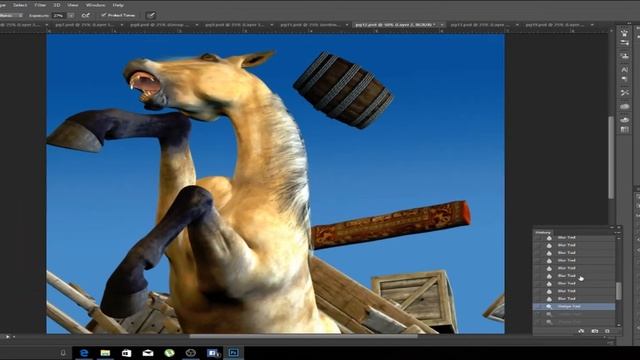Image resolution: width=640 pixels, height=360 pixels.
Task: Click the canvas horizontal scrollbar
Action: pyautogui.click(x=303, y=336)
